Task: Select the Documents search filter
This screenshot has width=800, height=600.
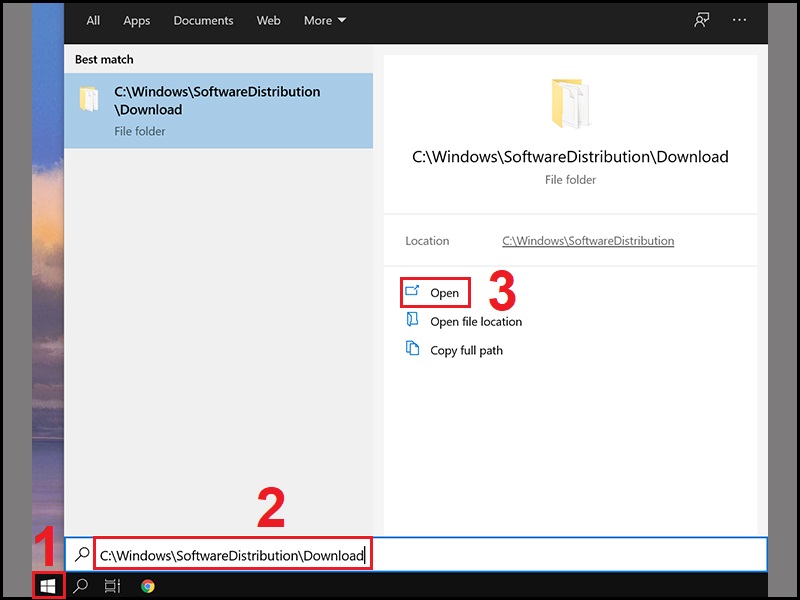Action: click(x=203, y=20)
